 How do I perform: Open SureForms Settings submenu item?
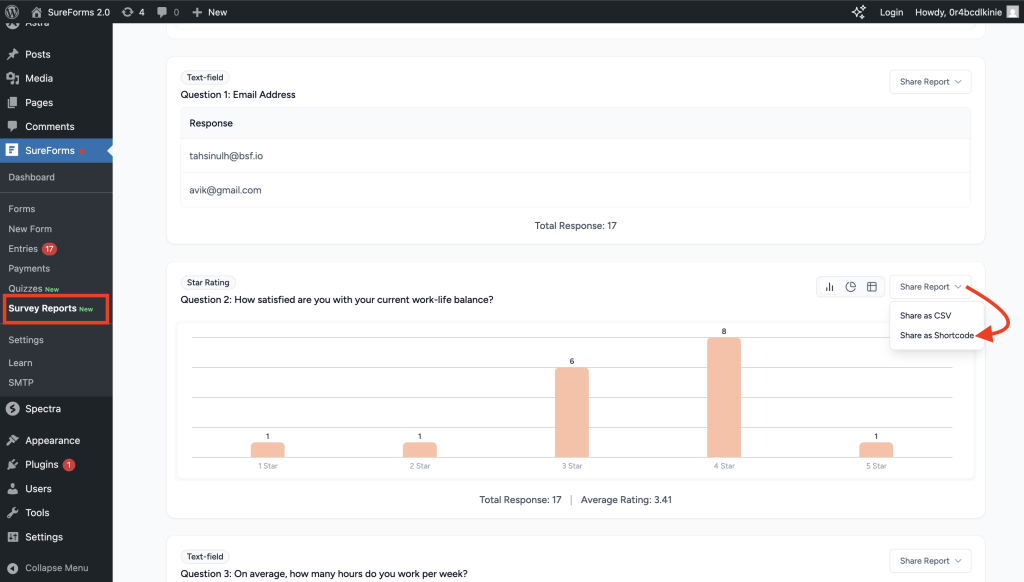[x=26, y=340]
